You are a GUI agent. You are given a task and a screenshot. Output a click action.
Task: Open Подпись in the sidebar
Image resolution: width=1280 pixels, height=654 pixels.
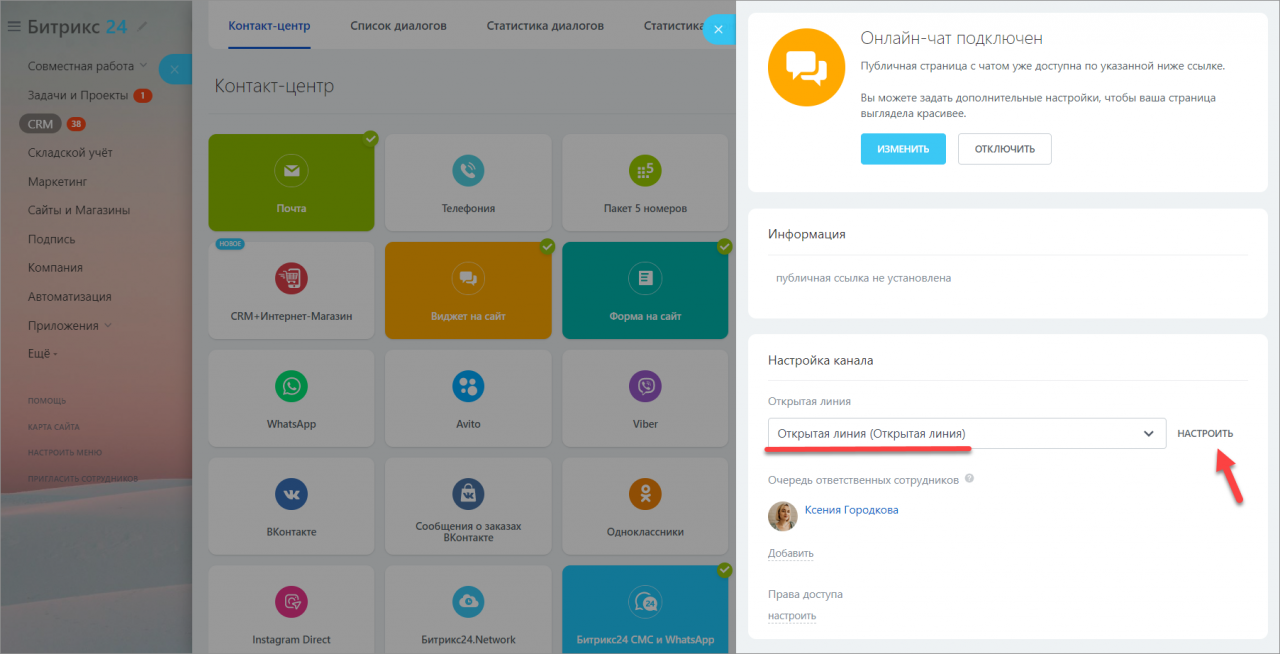tap(52, 239)
